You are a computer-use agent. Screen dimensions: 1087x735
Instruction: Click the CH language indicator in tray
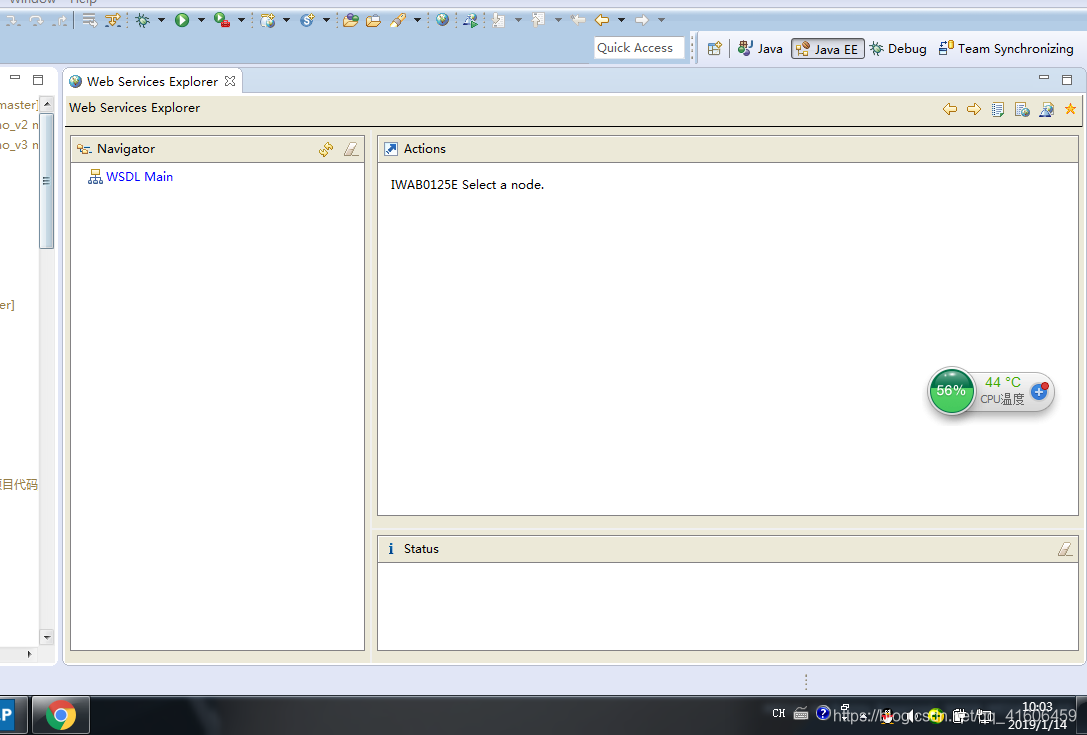tap(779, 714)
